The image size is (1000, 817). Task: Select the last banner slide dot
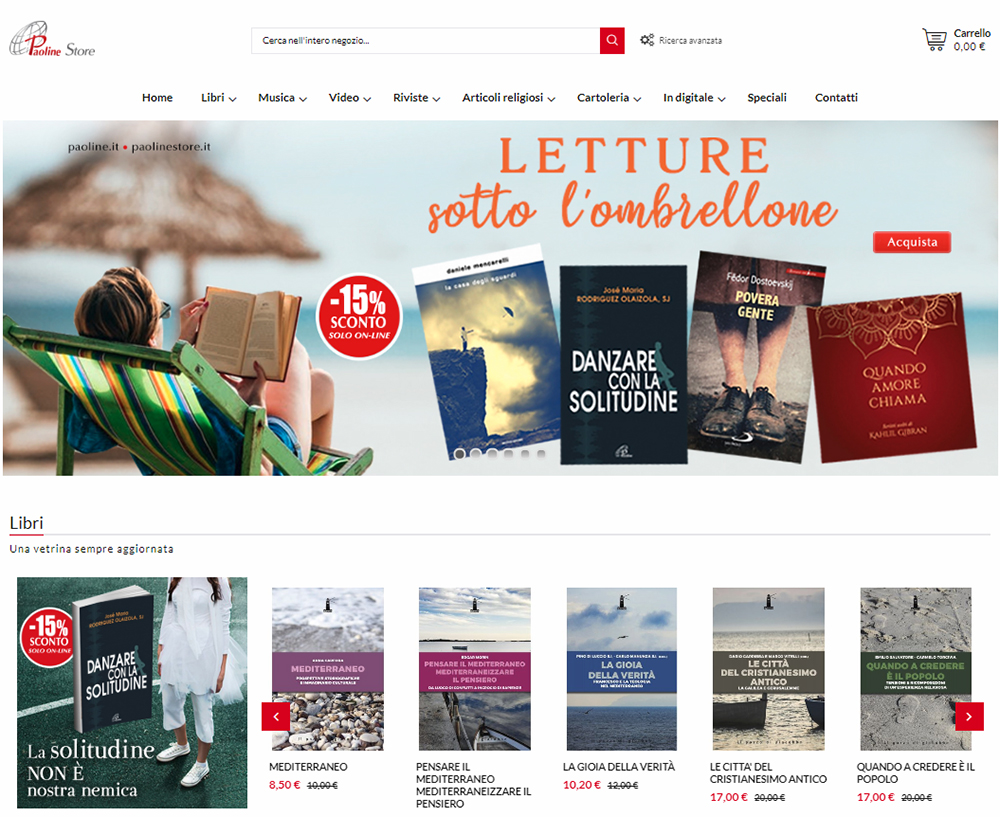[x=541, y=454]
